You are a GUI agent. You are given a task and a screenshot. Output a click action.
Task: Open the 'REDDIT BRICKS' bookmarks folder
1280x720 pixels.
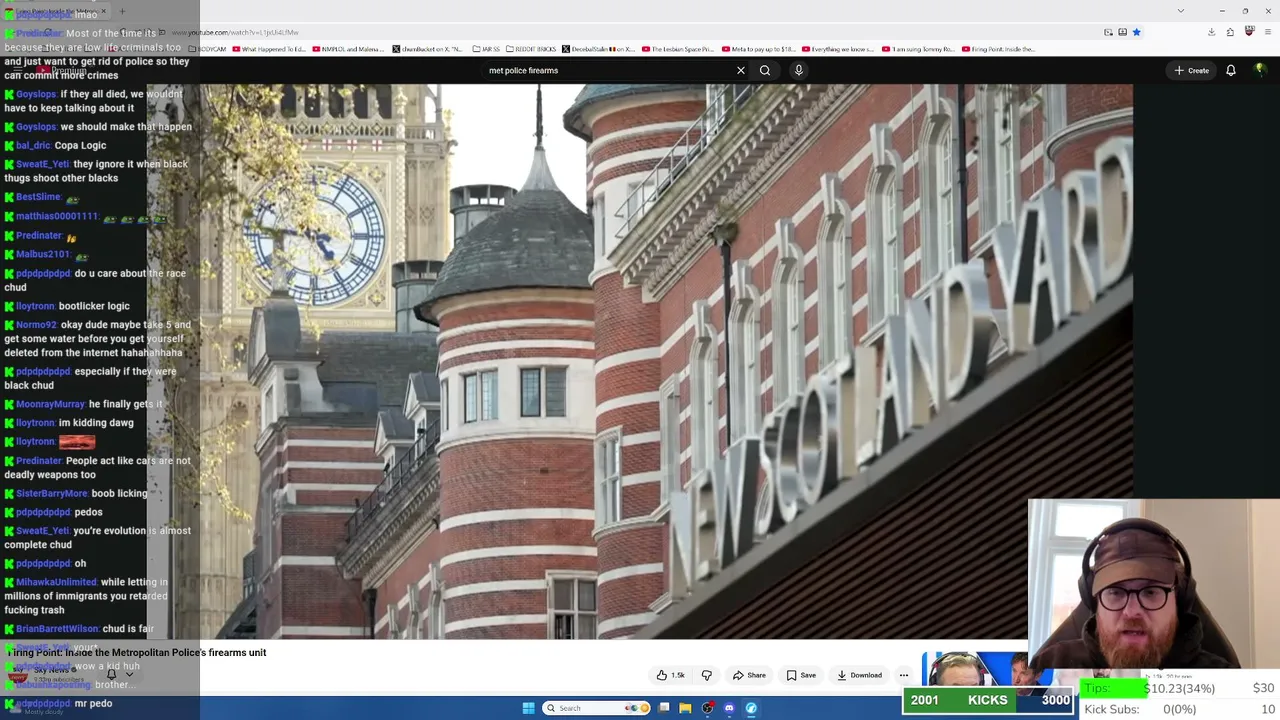point(531,49)
